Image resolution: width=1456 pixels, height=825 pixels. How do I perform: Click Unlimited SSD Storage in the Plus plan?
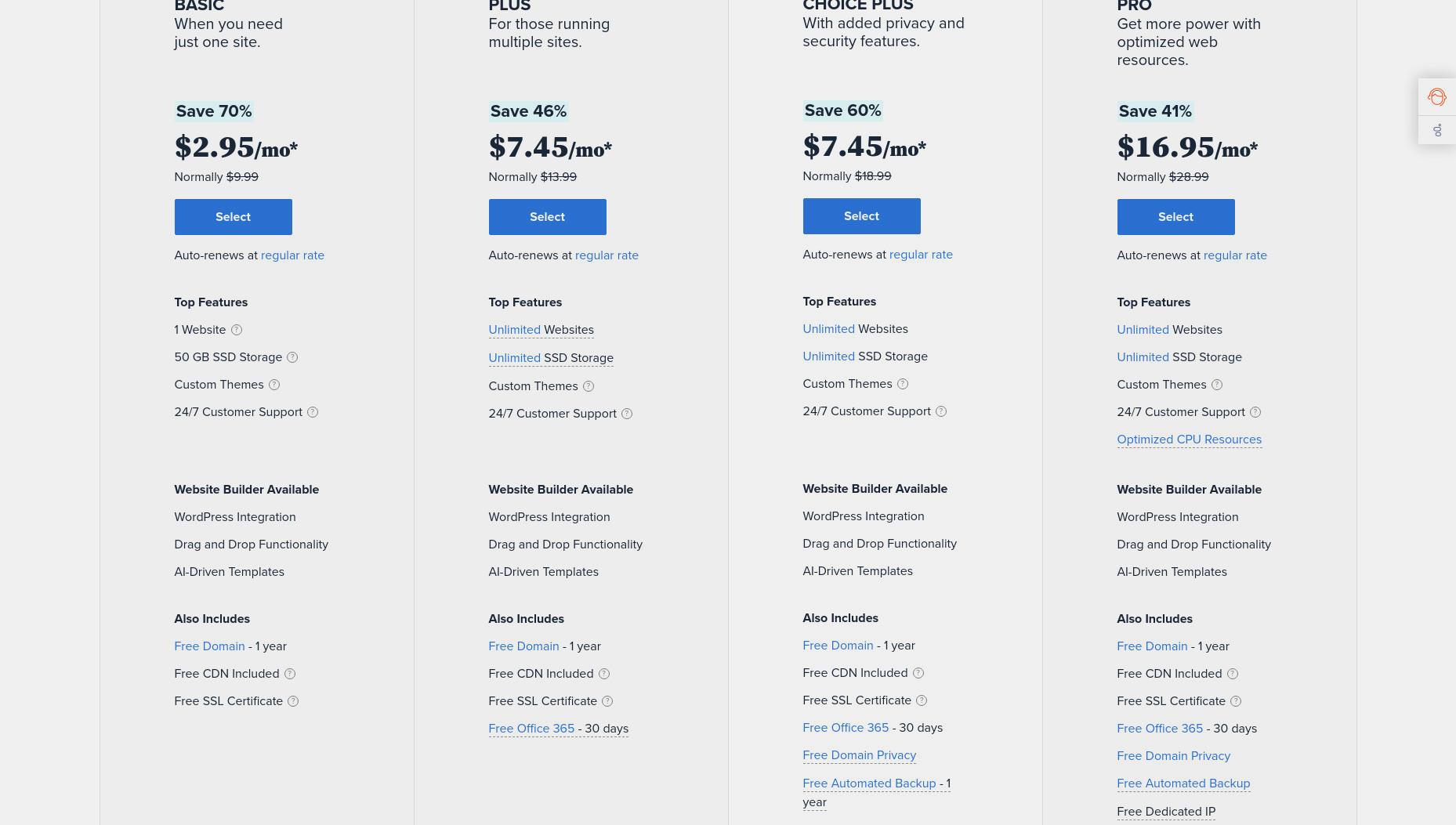pyautogui.click(x=551, y=358)
